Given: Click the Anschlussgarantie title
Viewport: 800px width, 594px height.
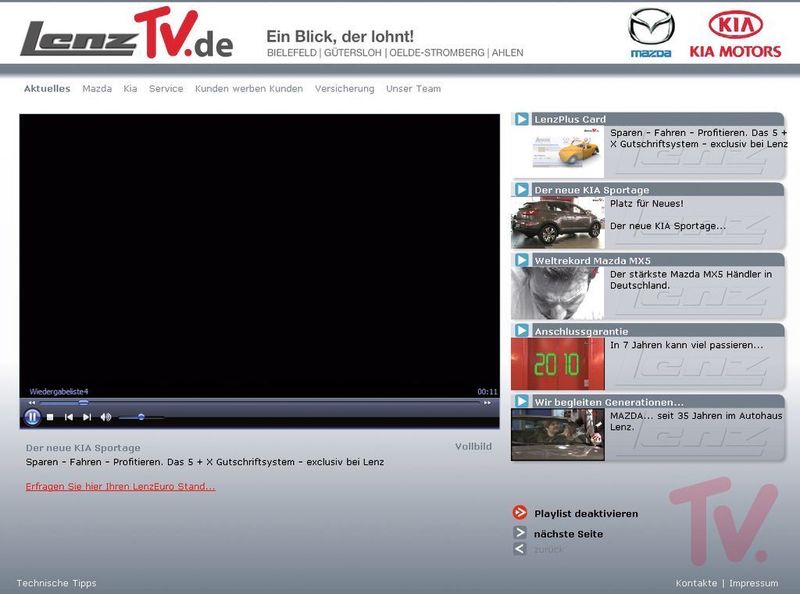Looking at the screenshot, I should (x=581, y=331).
